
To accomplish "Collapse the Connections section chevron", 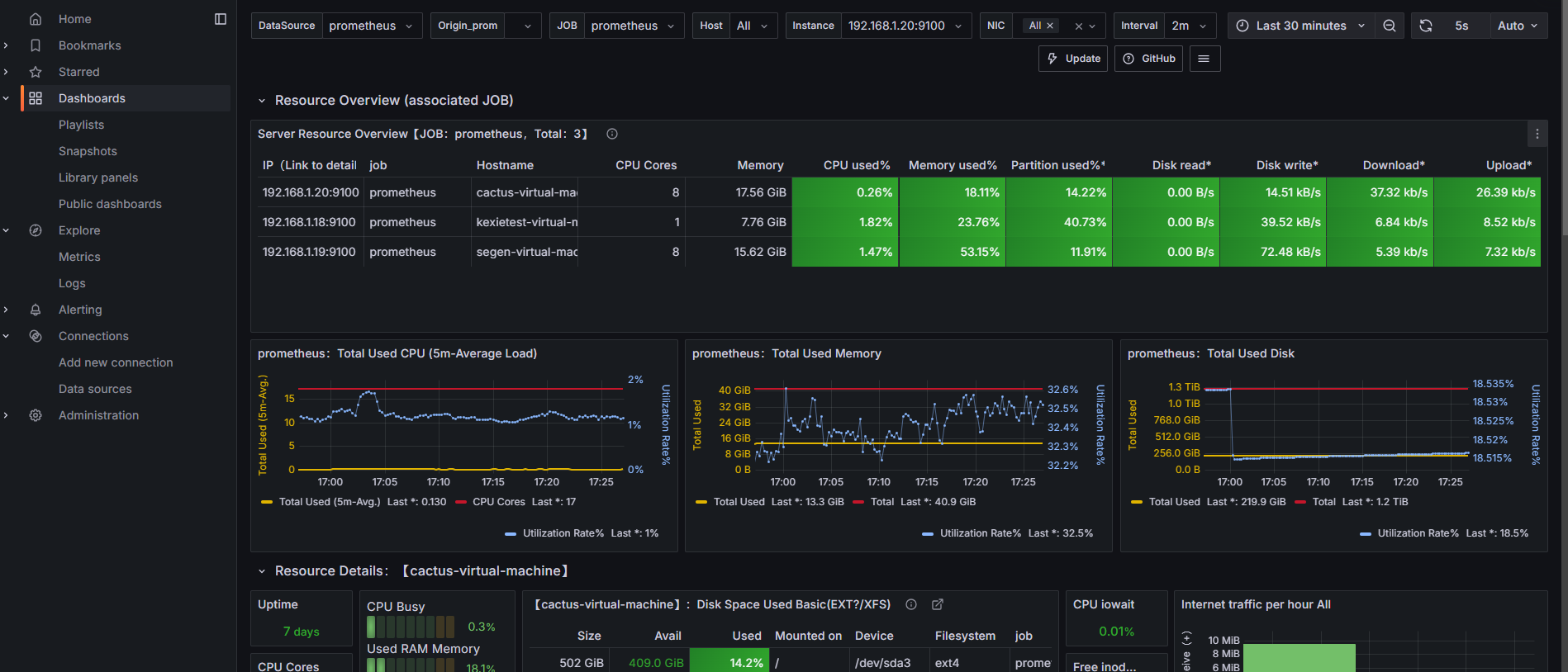I will tap(7, 336).
